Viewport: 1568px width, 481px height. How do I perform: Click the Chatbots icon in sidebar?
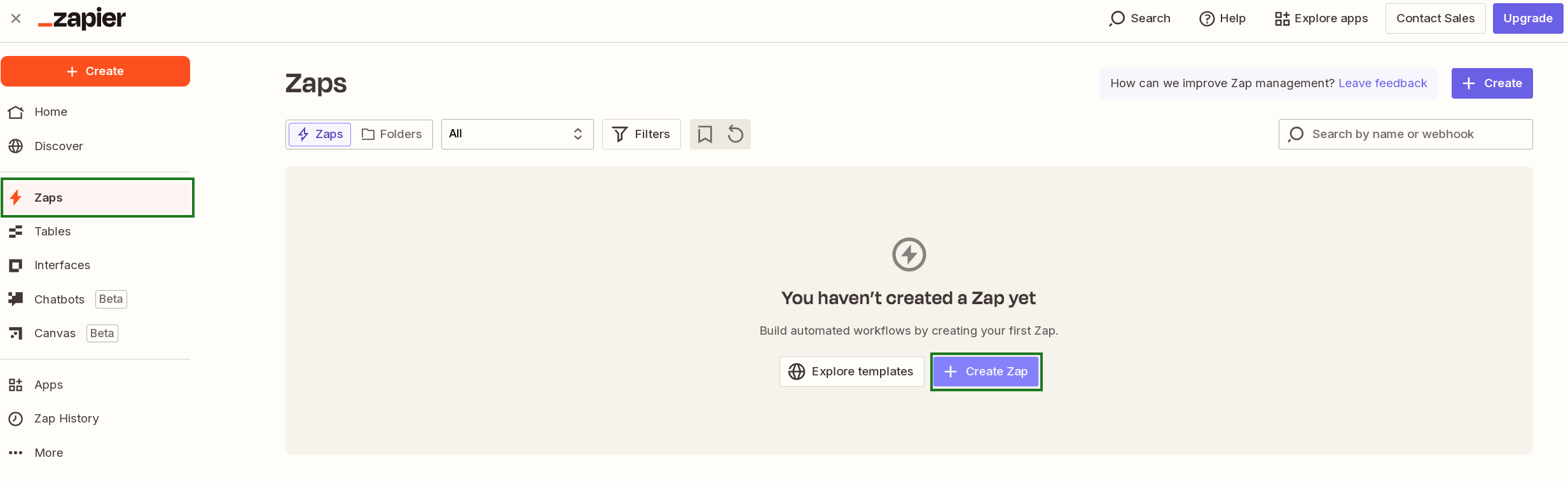pos(16,299)
